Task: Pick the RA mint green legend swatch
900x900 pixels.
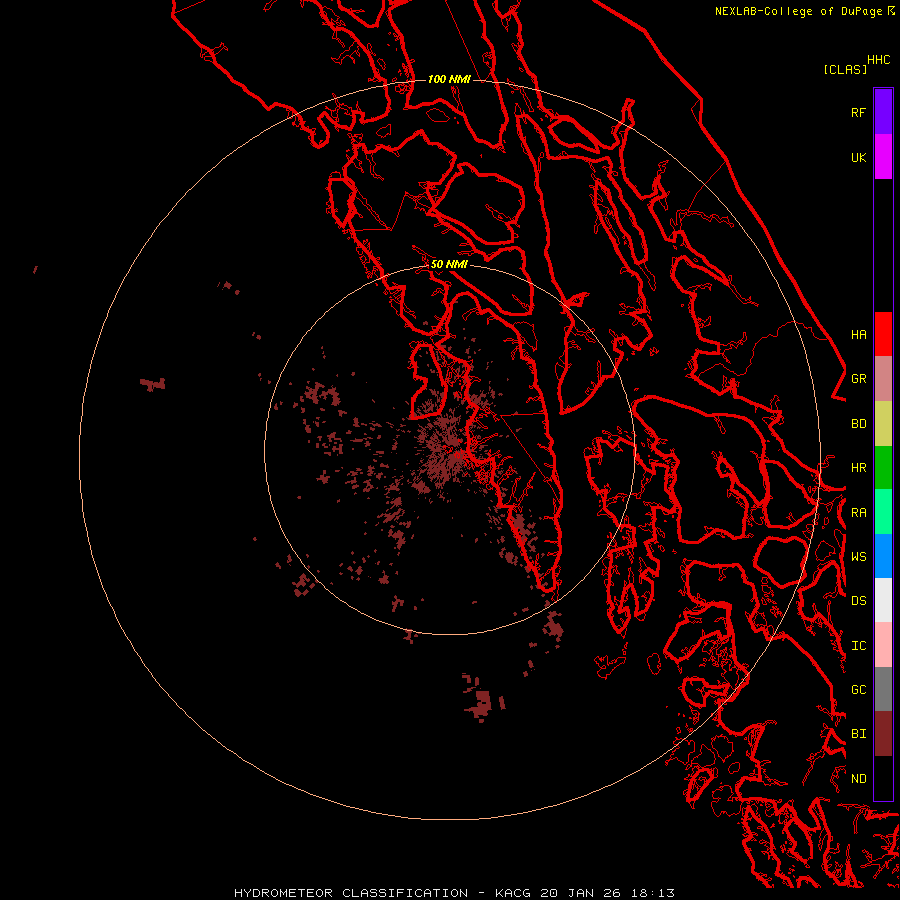Action: [x=883, y=512]
